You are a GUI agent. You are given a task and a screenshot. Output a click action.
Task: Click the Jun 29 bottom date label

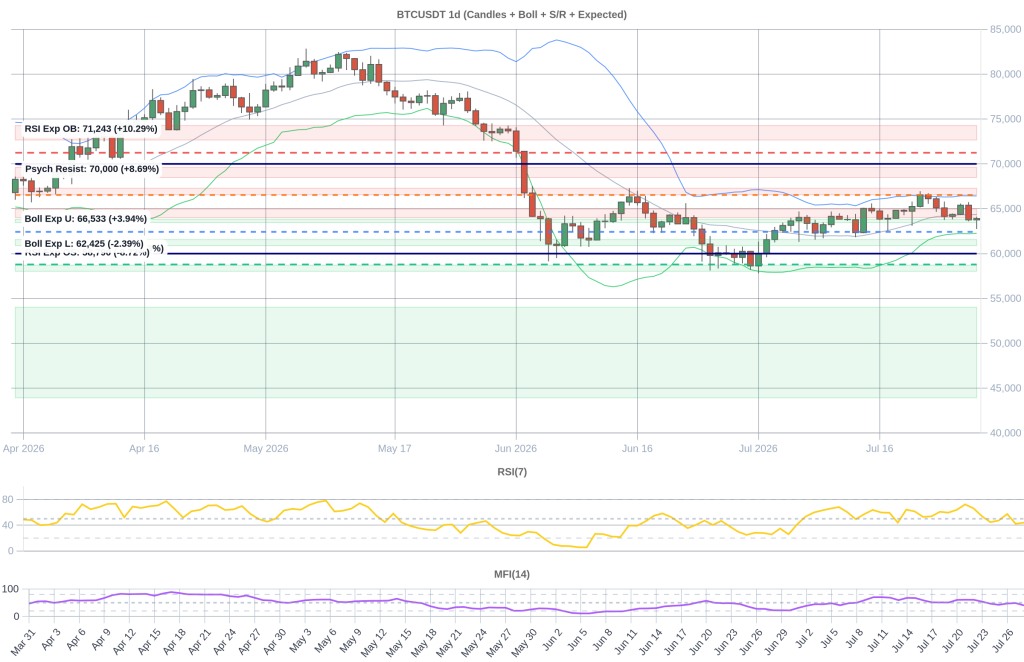click(x=776, y=642)
